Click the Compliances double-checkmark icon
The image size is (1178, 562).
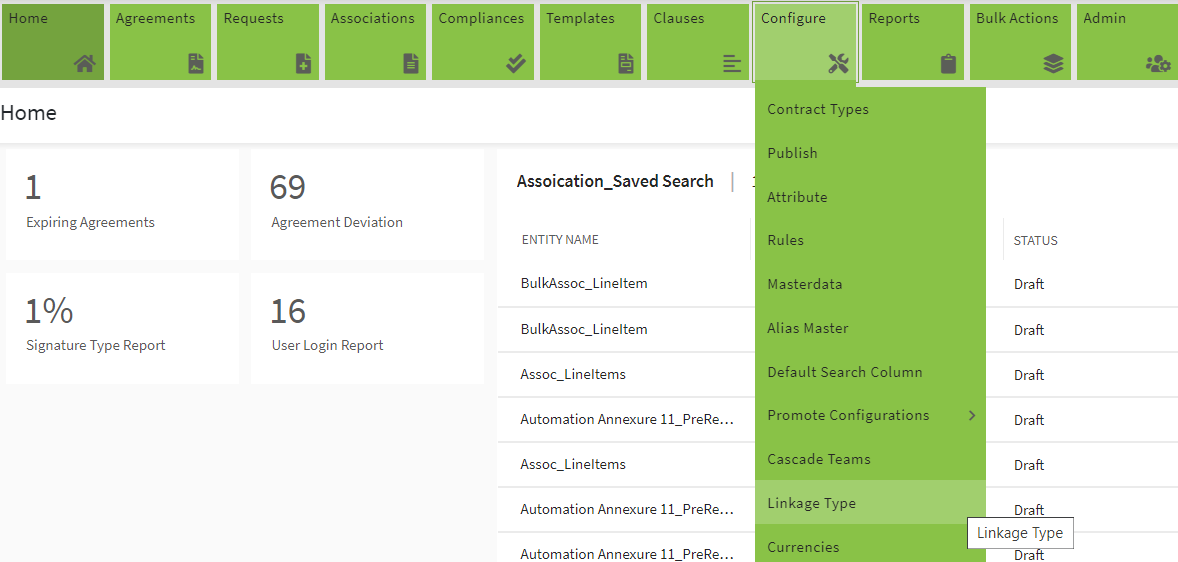click(x=516, y=64)
